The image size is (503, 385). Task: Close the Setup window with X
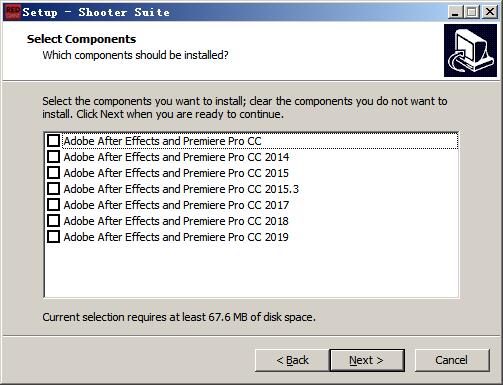[x=490, y=12]
